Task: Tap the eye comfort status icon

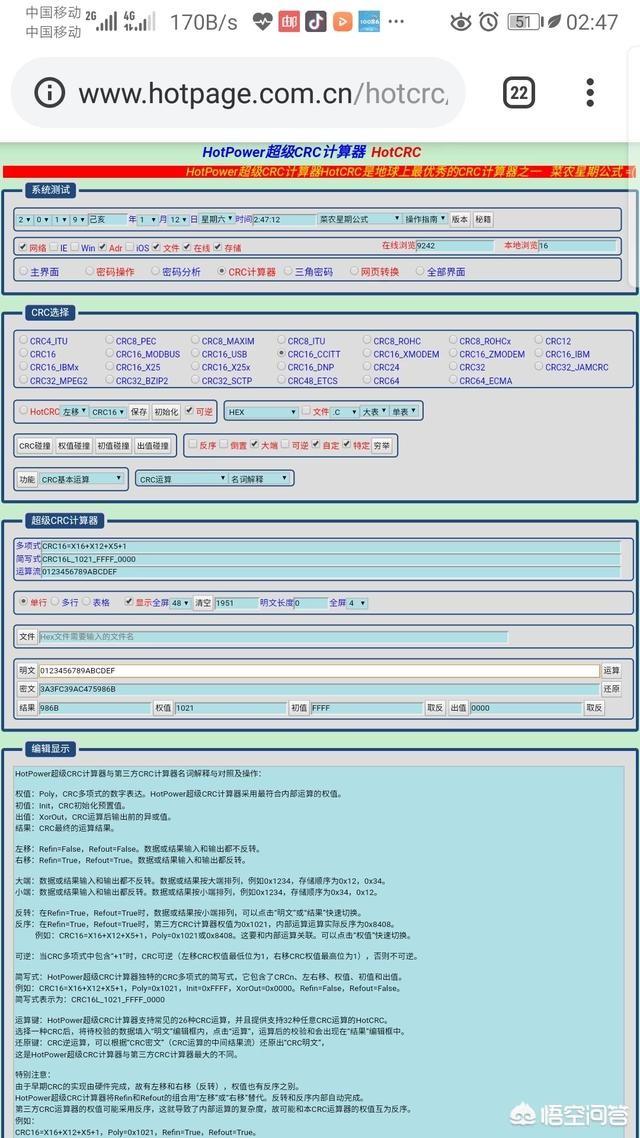Action: pyautogui.click(x=461, y=22)
